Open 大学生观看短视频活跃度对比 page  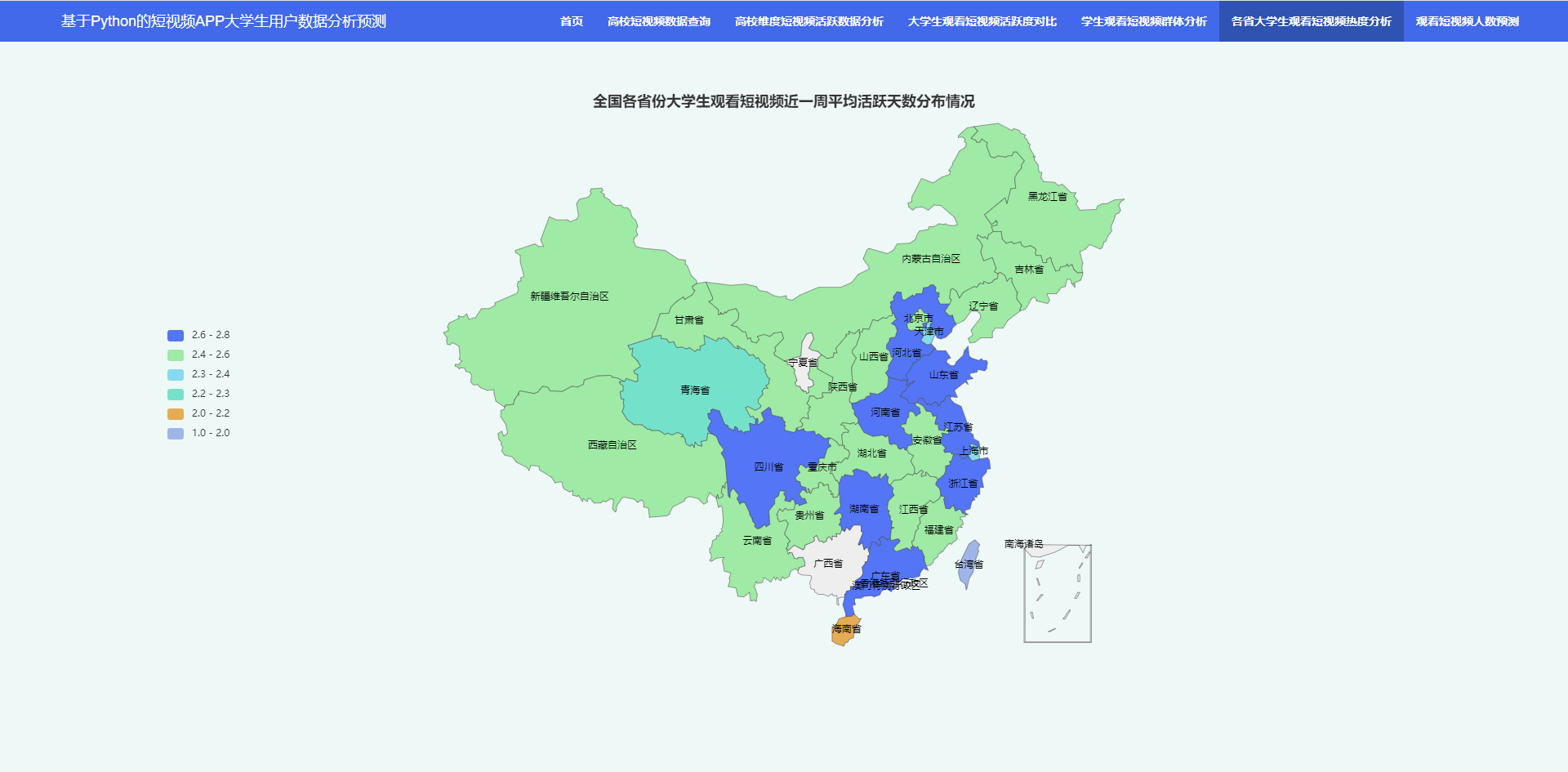tap(982, 21)
